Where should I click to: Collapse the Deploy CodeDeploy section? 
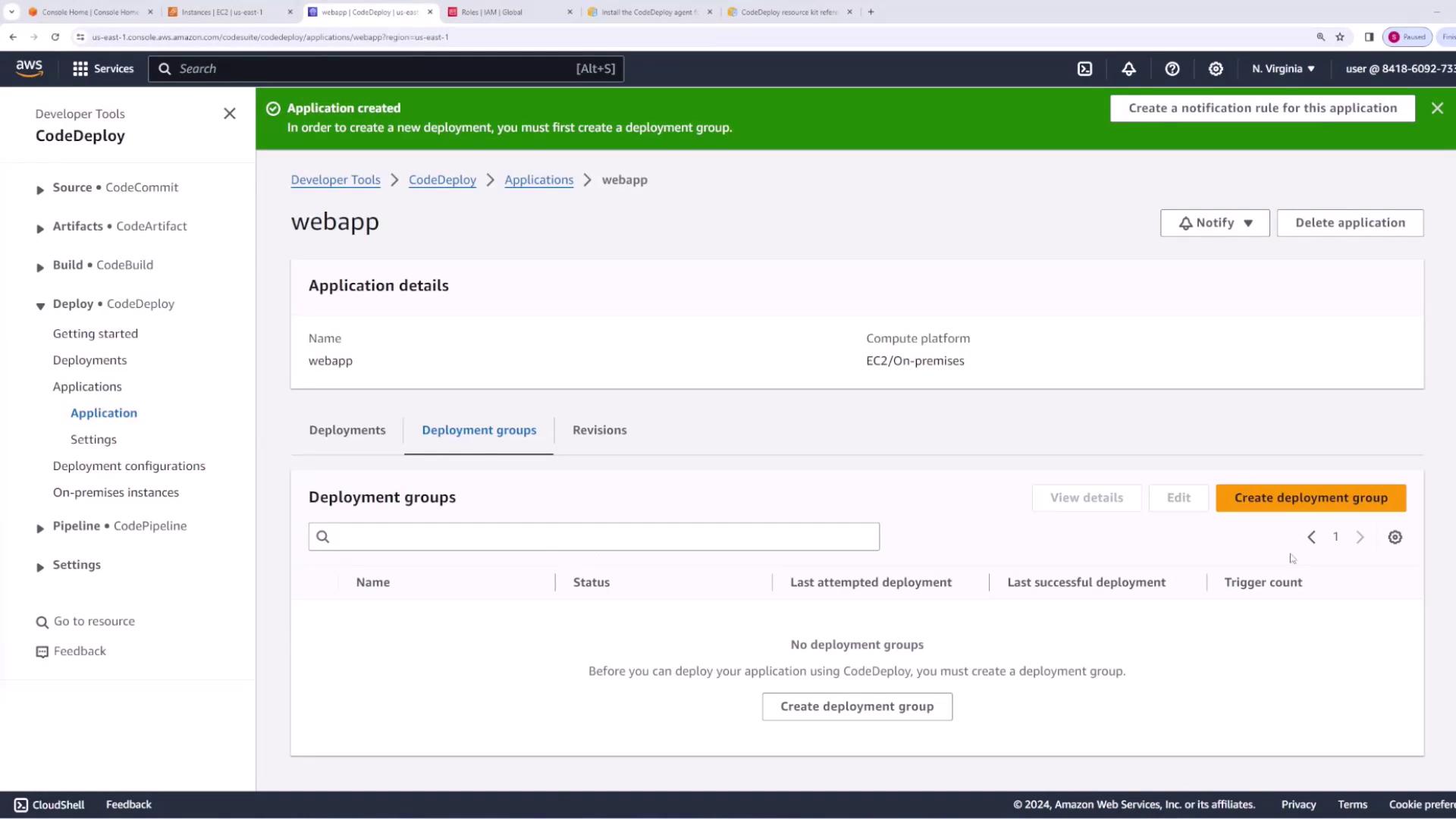(40, 306)
